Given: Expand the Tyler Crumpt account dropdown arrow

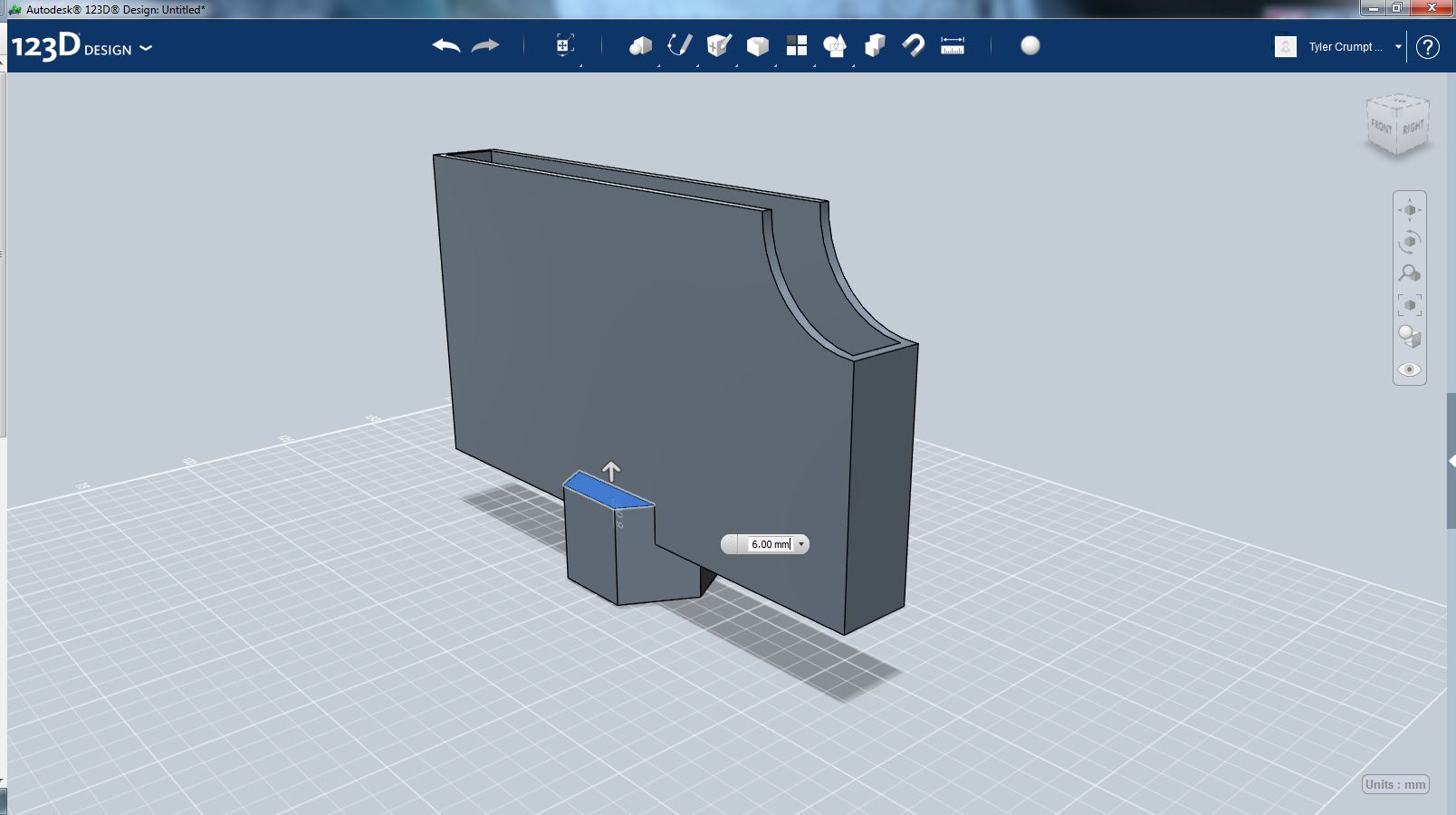Looking at the screenshot, I should (1398, 47).
